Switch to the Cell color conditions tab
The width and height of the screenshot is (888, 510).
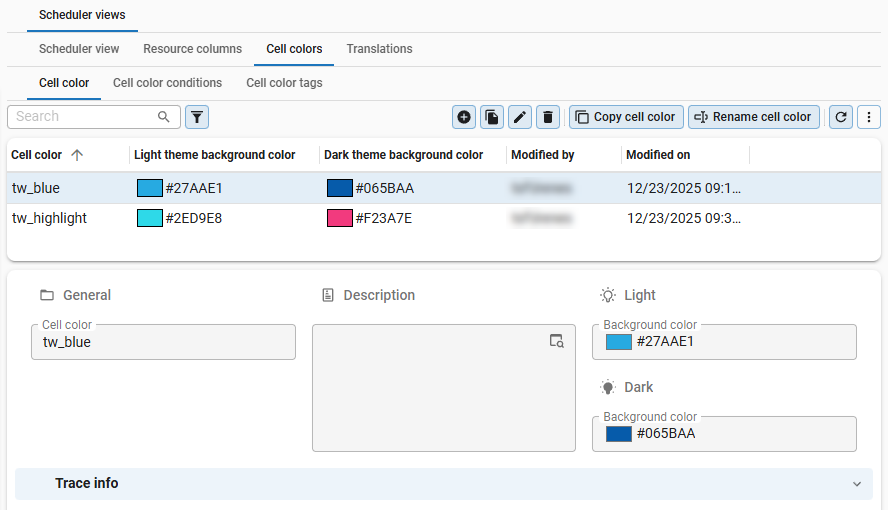[167, 83]
